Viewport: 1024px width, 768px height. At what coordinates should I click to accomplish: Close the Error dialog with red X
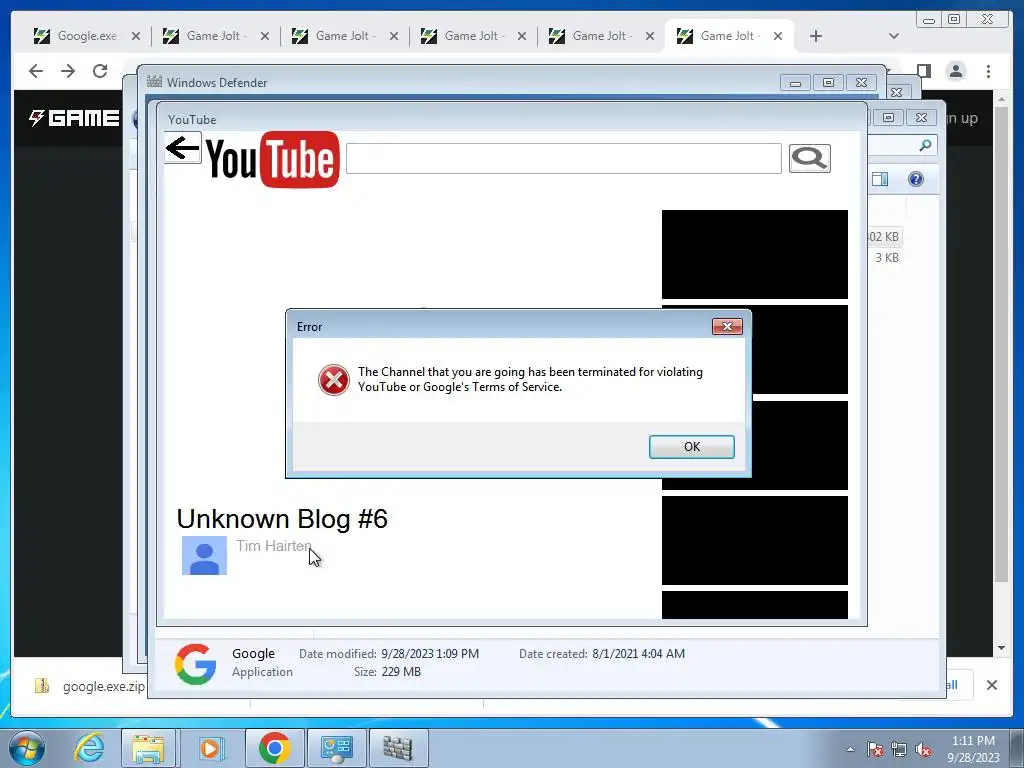click(x=727, y=327)
